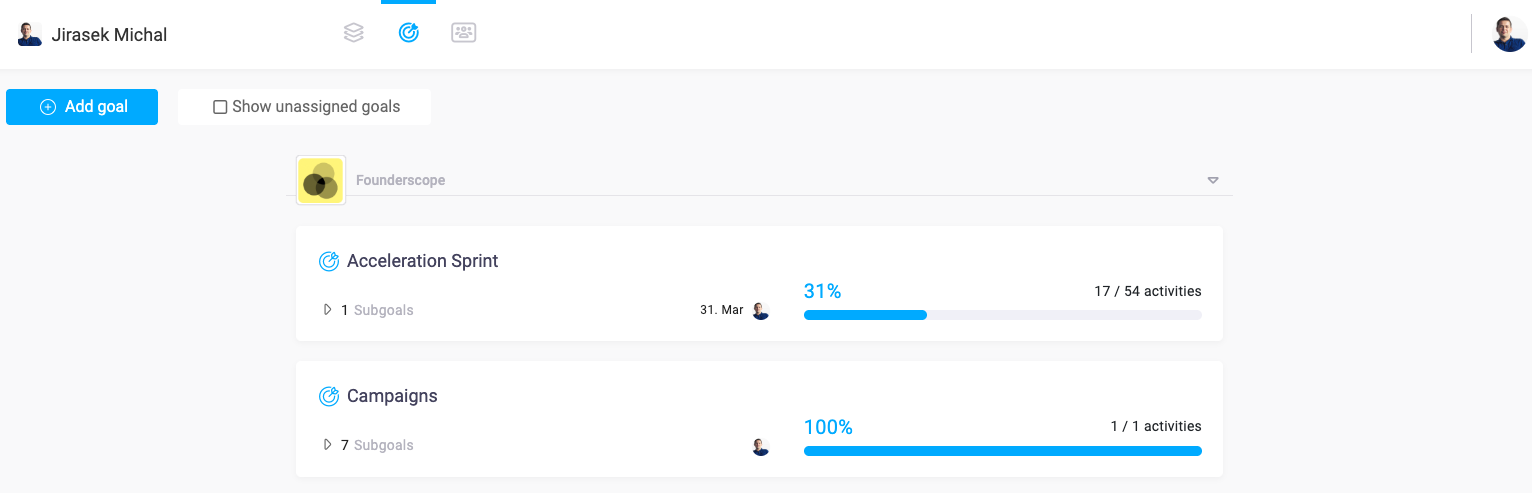
Task: Click the 31. Mar due date
Action: pos(721,310)
